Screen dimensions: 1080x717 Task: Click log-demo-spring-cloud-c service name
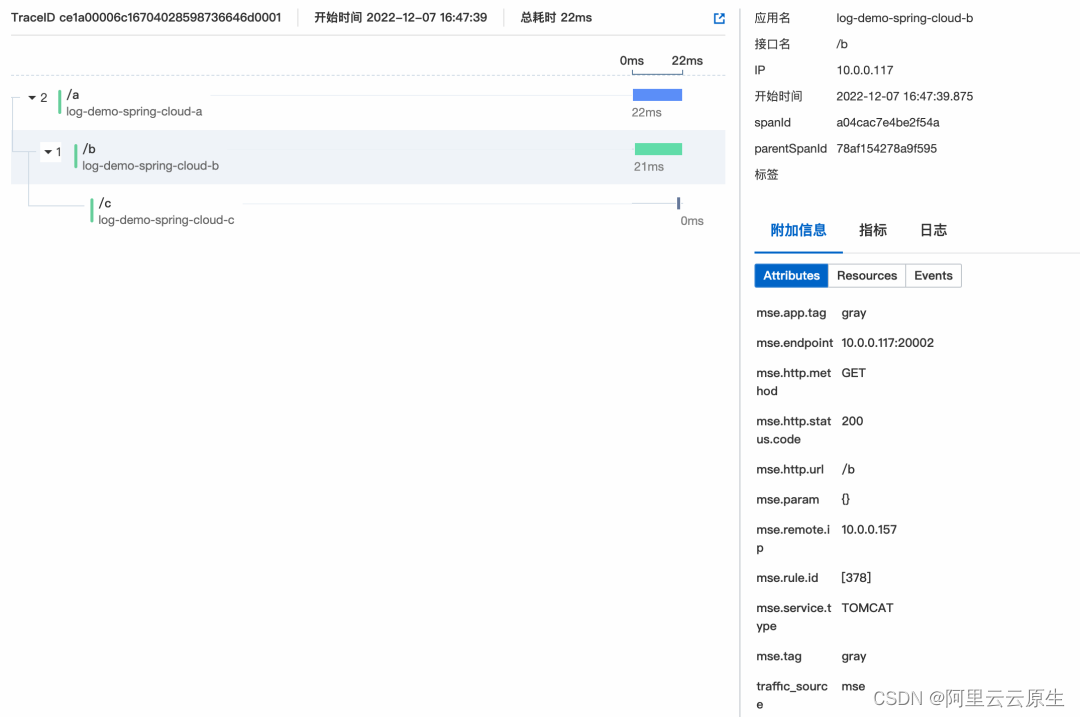166,220
